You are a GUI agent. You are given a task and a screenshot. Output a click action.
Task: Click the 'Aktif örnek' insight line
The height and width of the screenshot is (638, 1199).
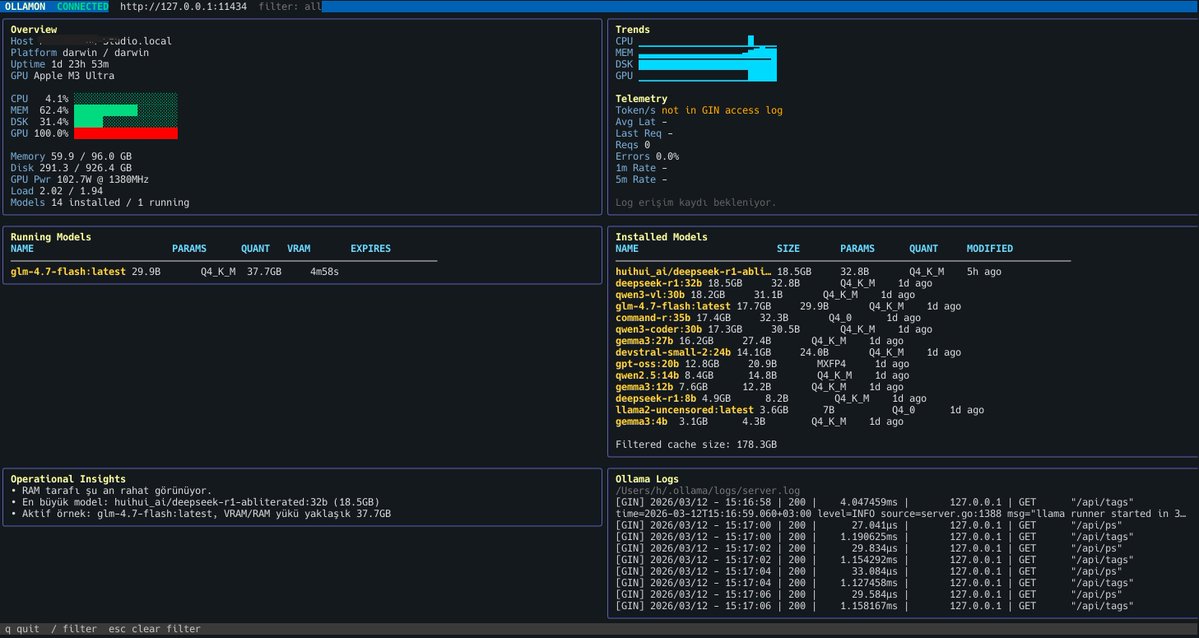pyautogui.click(x=200, y=513)
